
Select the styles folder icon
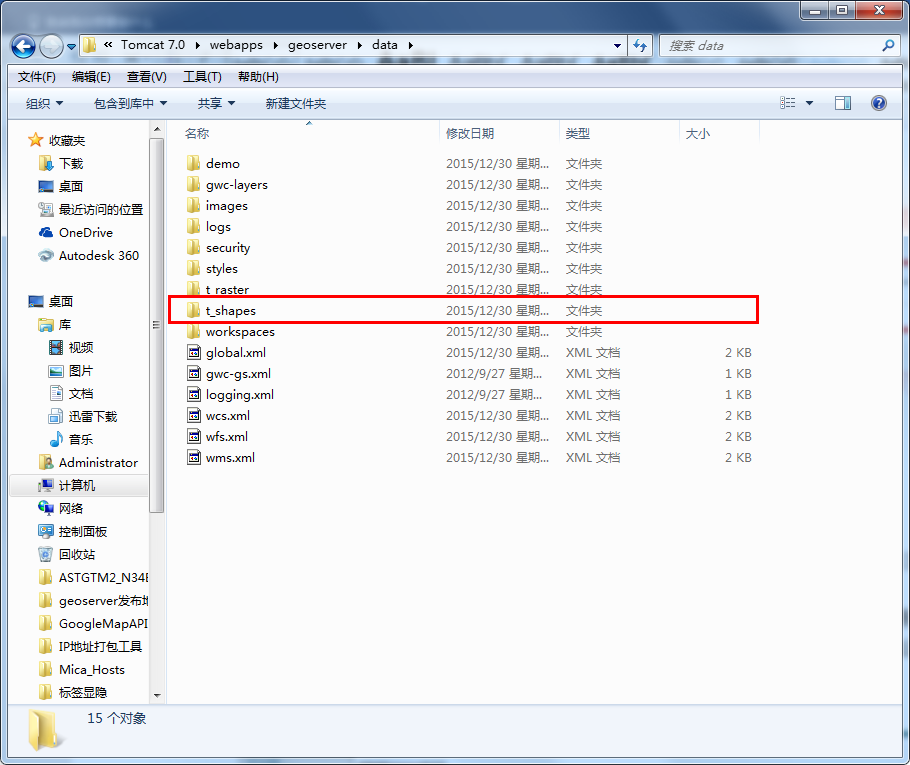pyautogui.click(x=194, y=268)
